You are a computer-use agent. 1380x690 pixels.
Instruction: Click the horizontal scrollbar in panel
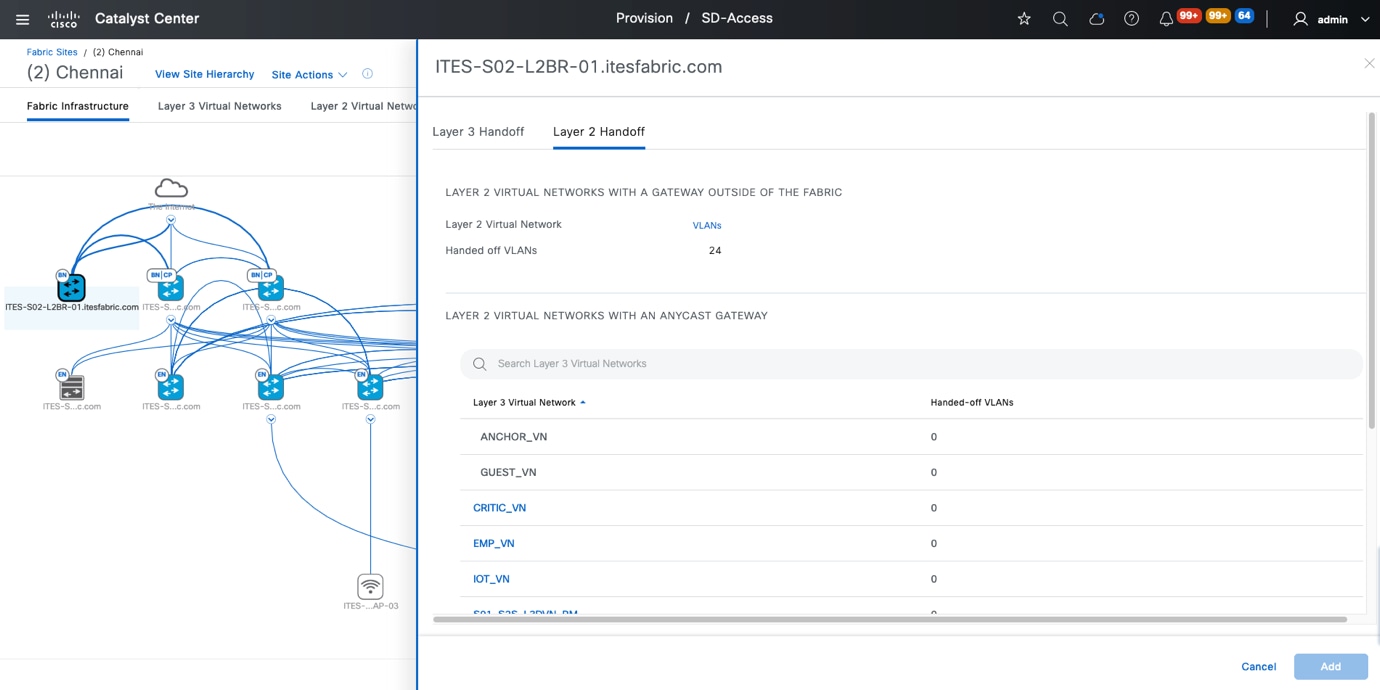(x=890, y=619)
